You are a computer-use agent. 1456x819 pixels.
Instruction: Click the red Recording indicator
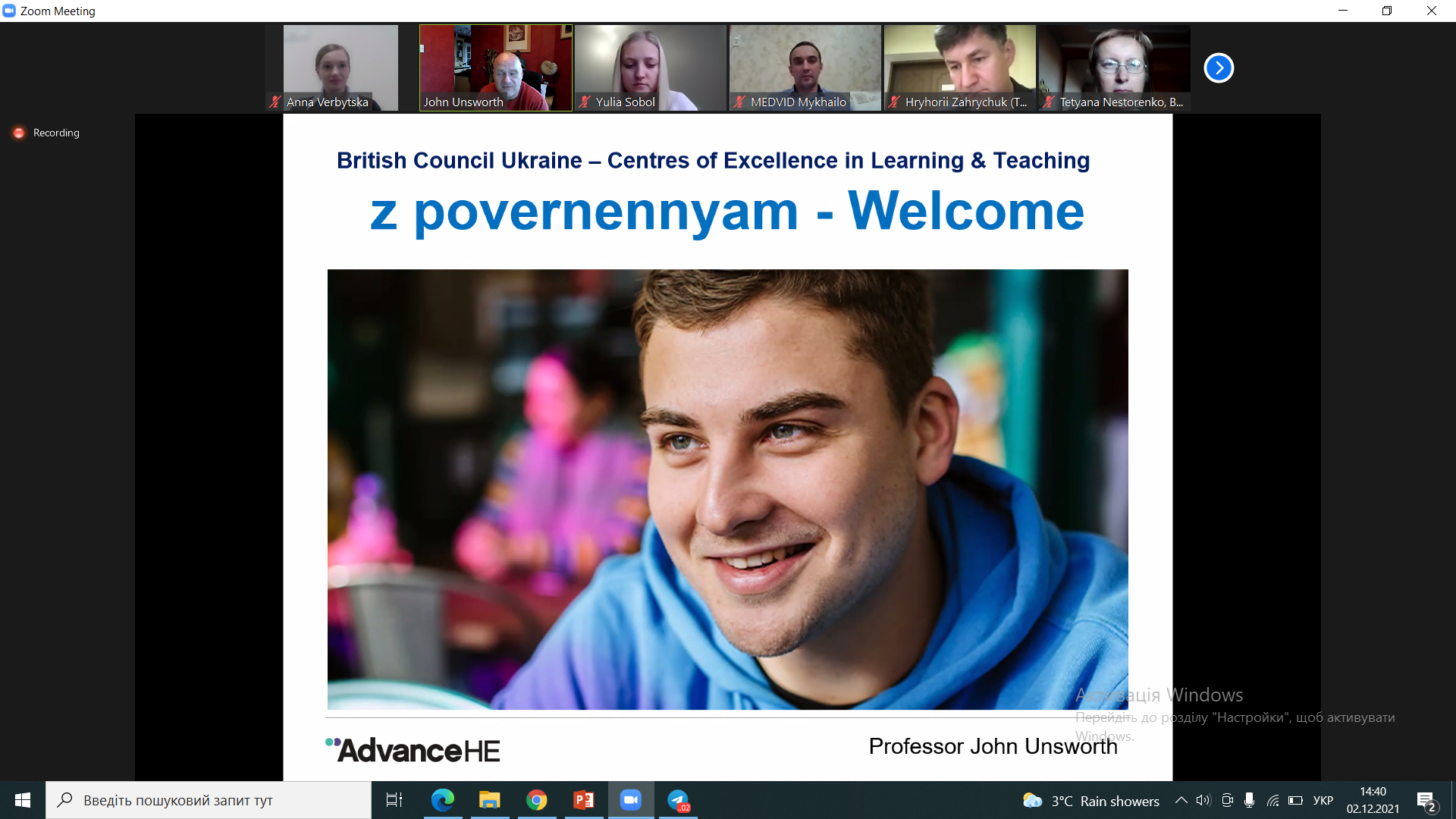click(x=19, y=133)
